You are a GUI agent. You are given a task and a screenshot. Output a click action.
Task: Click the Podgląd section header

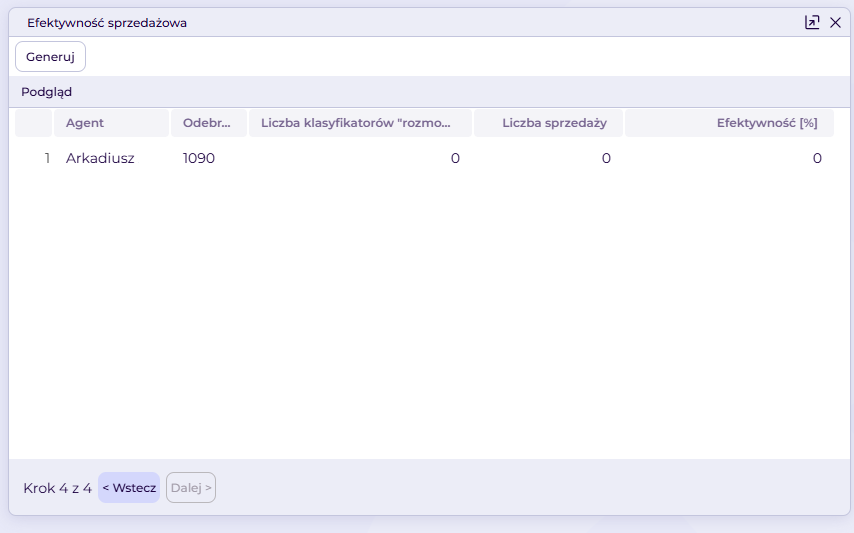pyautogui.click(x=46, y=91)
